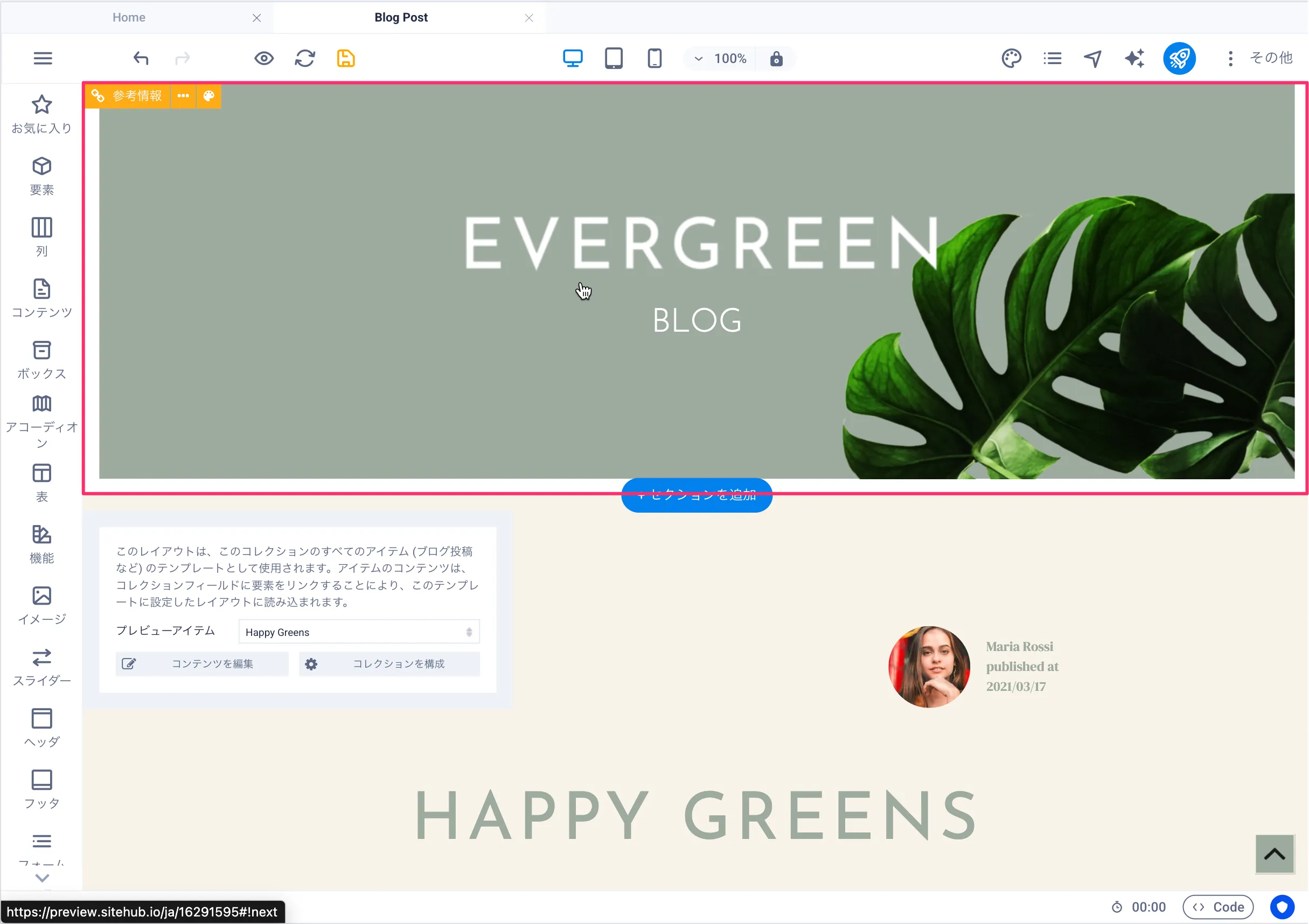Open the list outline icon in the toolbar

tap(1053, 58)
